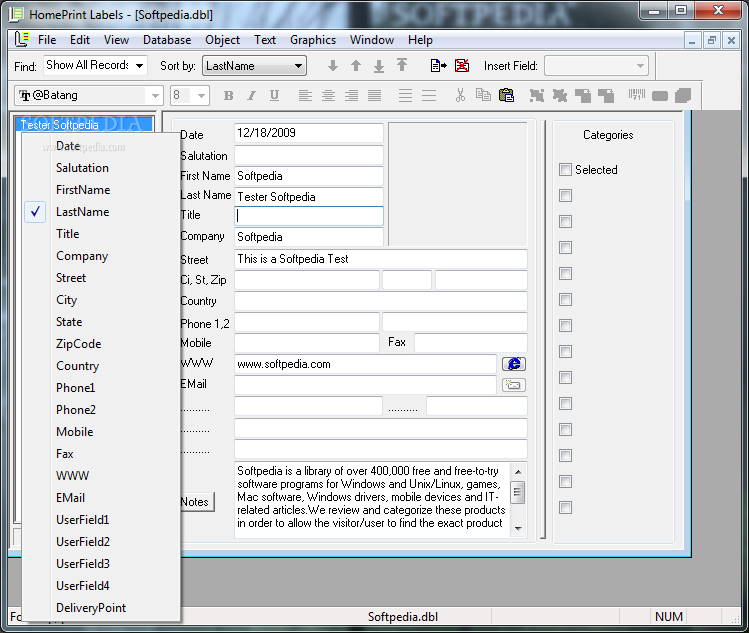Align text left
This screenshot has height=633, width=749.
click(x=305, y=96)
